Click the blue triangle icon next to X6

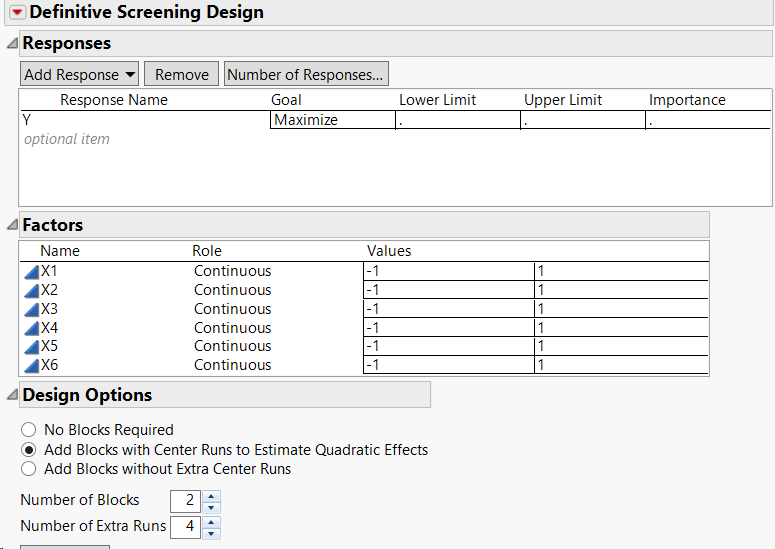click(x=31, y=365)
